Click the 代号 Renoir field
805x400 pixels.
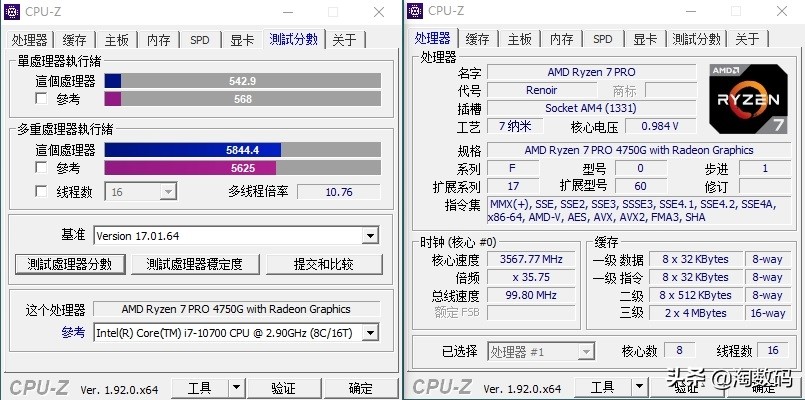[x=542, y=90]
